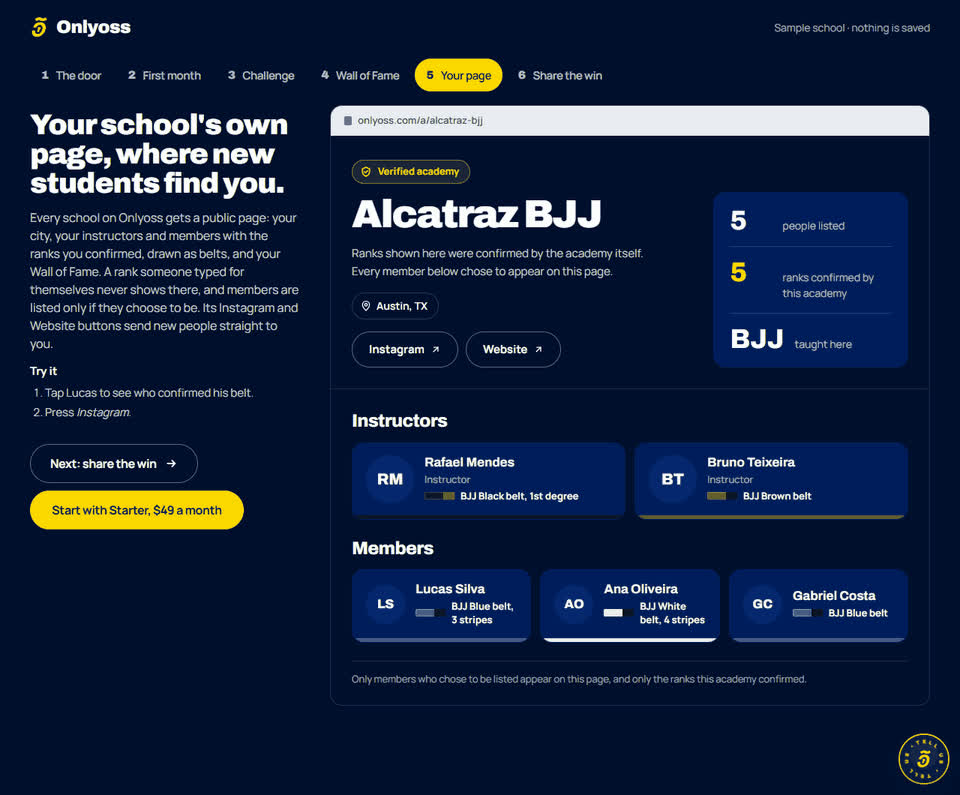This screenshot has height=795, width=960.
Task: Click the site icon in the address bar
Action: 348,121
